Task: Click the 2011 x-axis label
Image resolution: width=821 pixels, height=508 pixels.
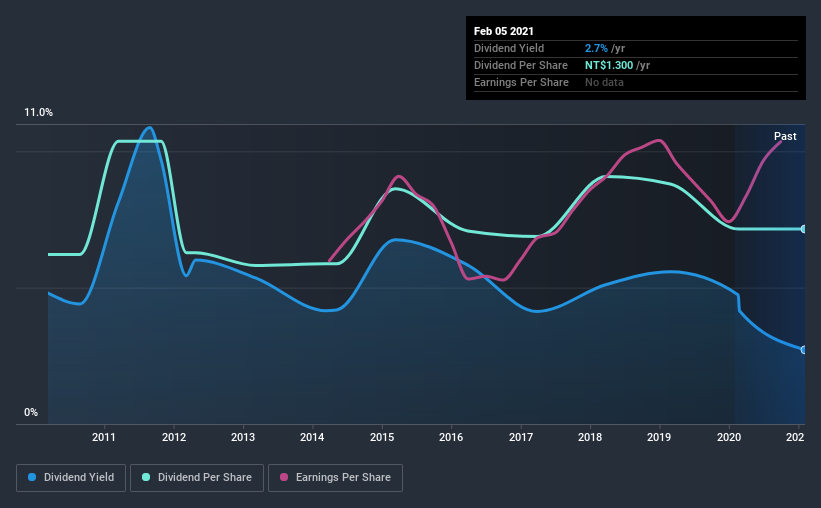Action: coord(104,437)
